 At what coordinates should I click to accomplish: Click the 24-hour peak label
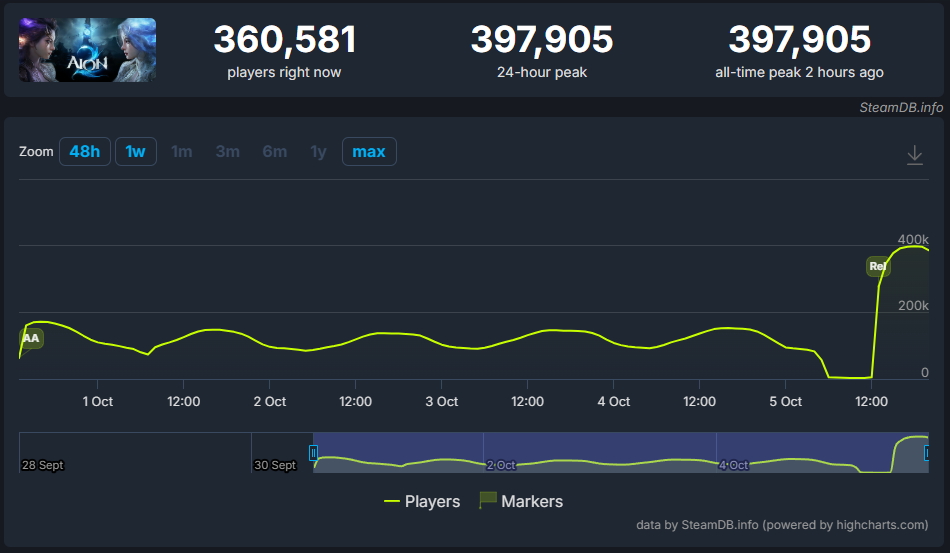pos(542,72)
